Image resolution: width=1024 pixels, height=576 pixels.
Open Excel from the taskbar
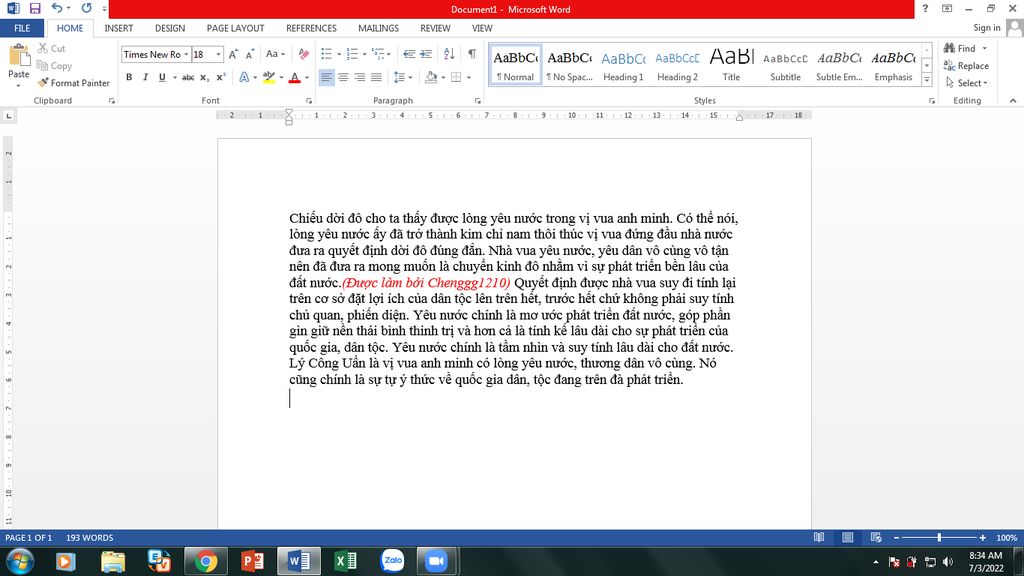coord(345,562)
